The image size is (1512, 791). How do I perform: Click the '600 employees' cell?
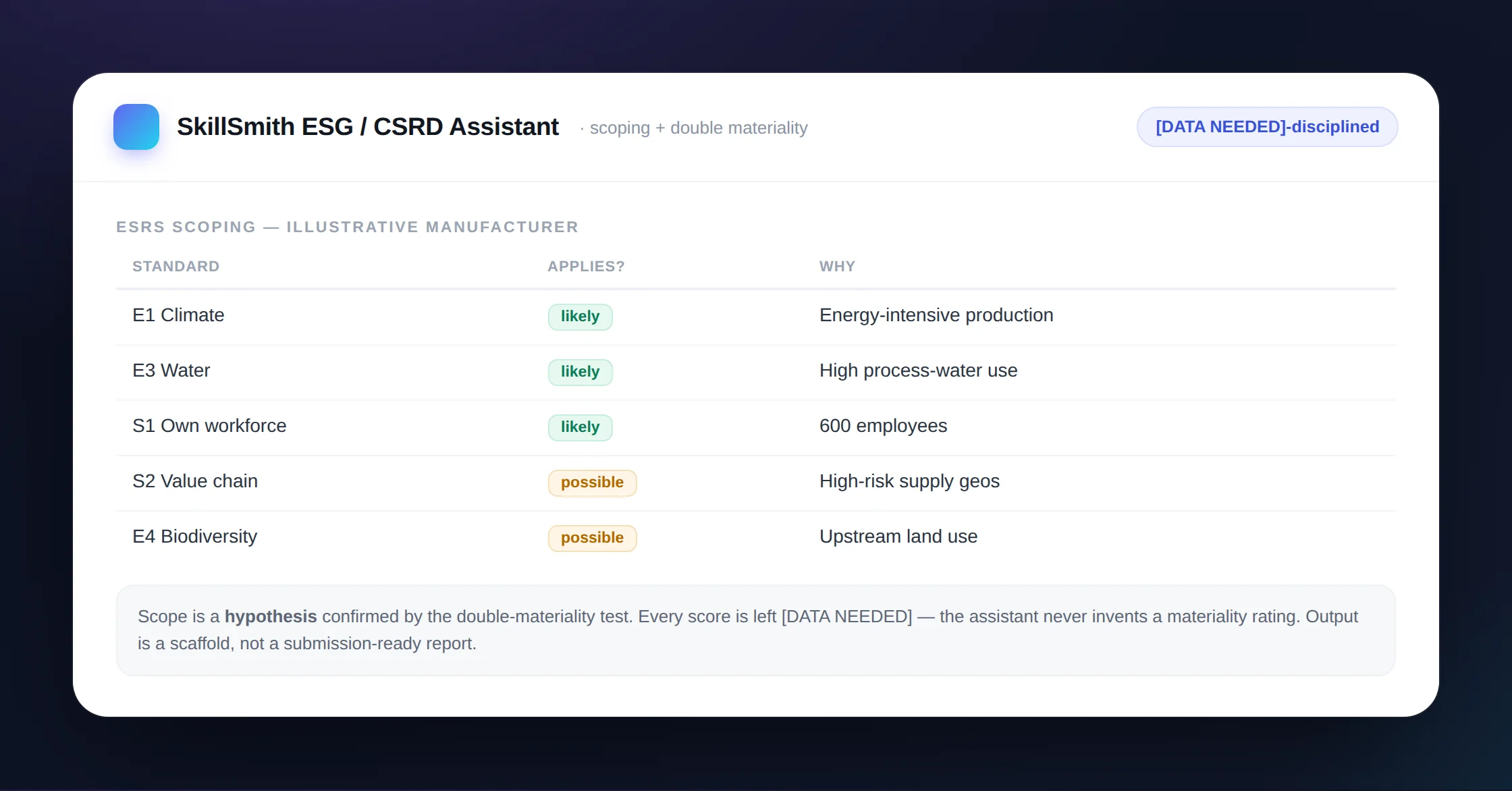[x=883, y=426]
